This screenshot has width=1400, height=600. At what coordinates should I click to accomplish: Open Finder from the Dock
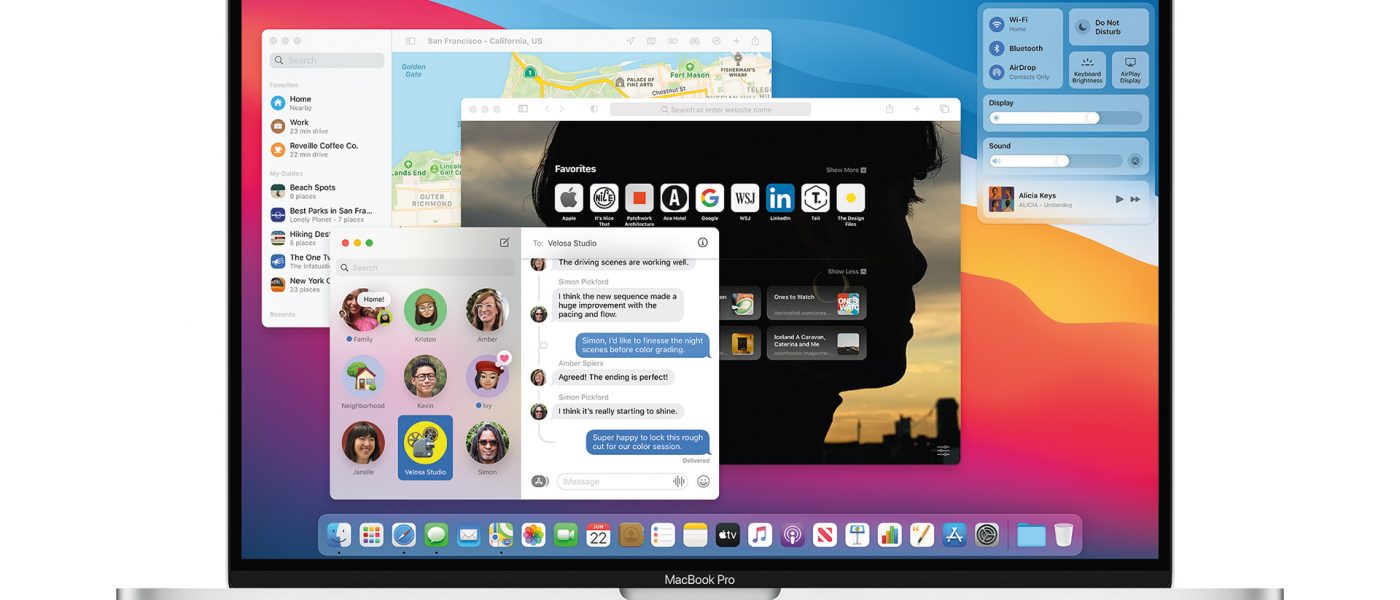(339, 535)
